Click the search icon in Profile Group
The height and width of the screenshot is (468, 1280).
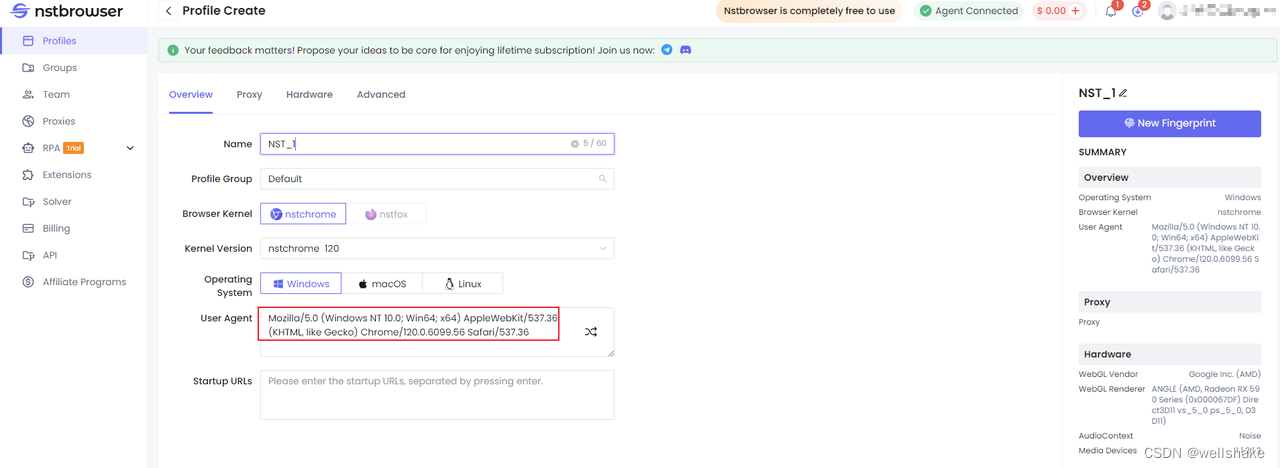point(602,179)
